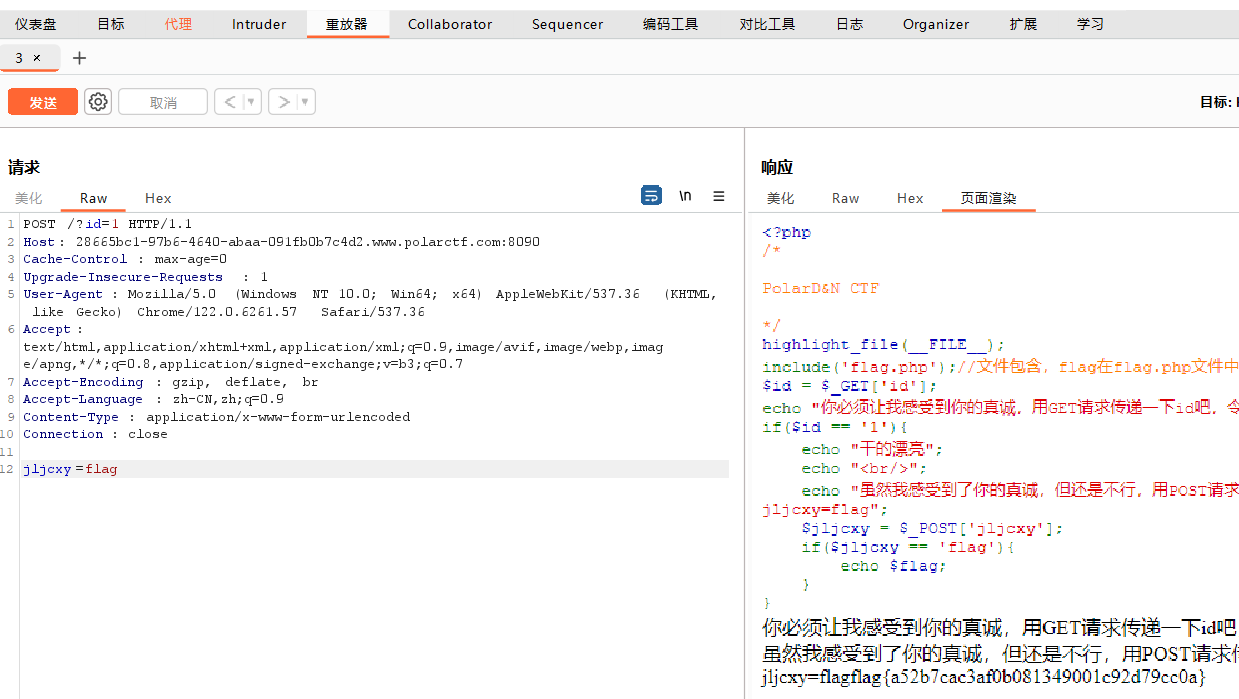
Task: Switch response view to 美化 pretty
Action: 780,198
